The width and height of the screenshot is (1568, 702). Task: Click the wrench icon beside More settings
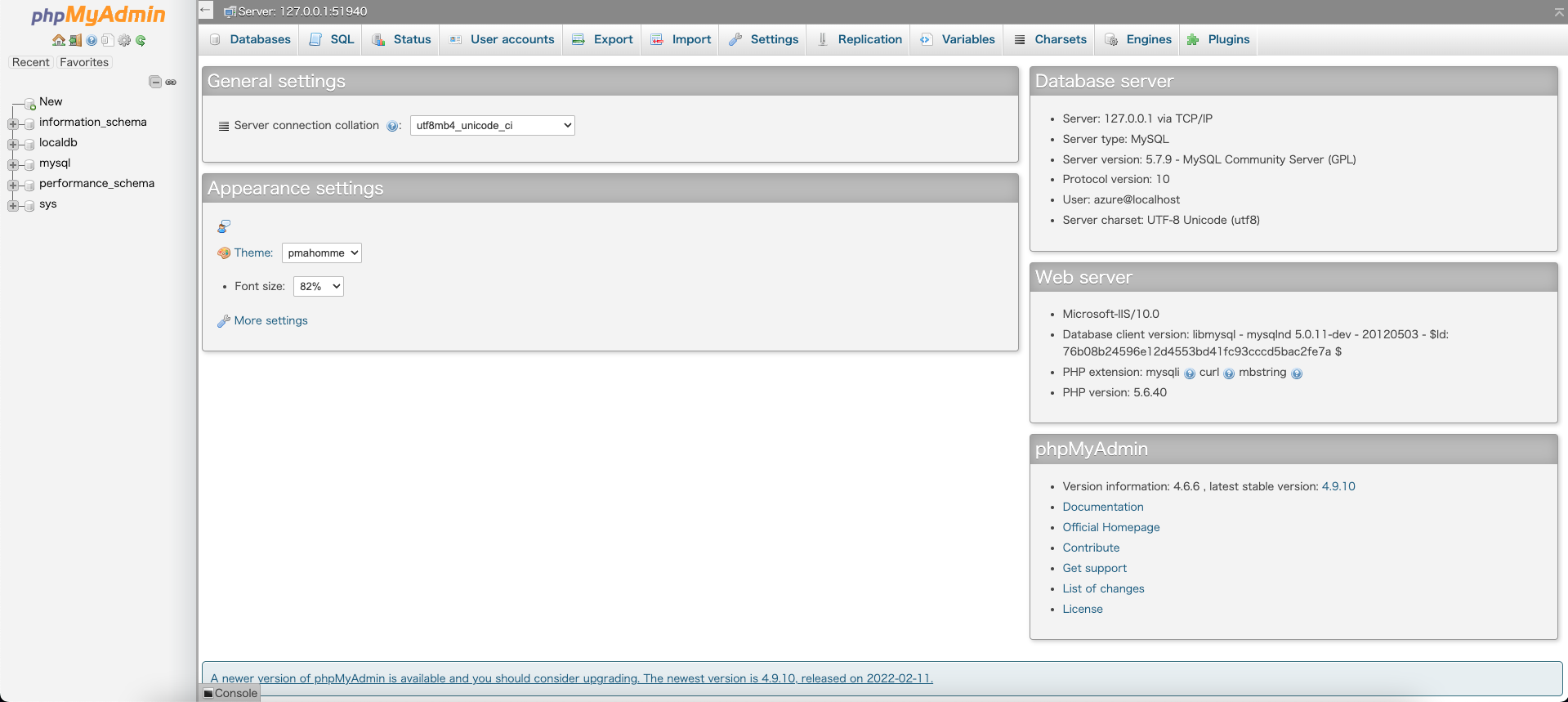click(223, 321)
